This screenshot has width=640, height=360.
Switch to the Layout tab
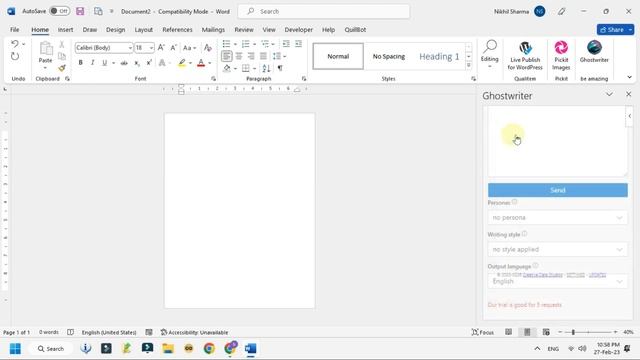(144, 30)
